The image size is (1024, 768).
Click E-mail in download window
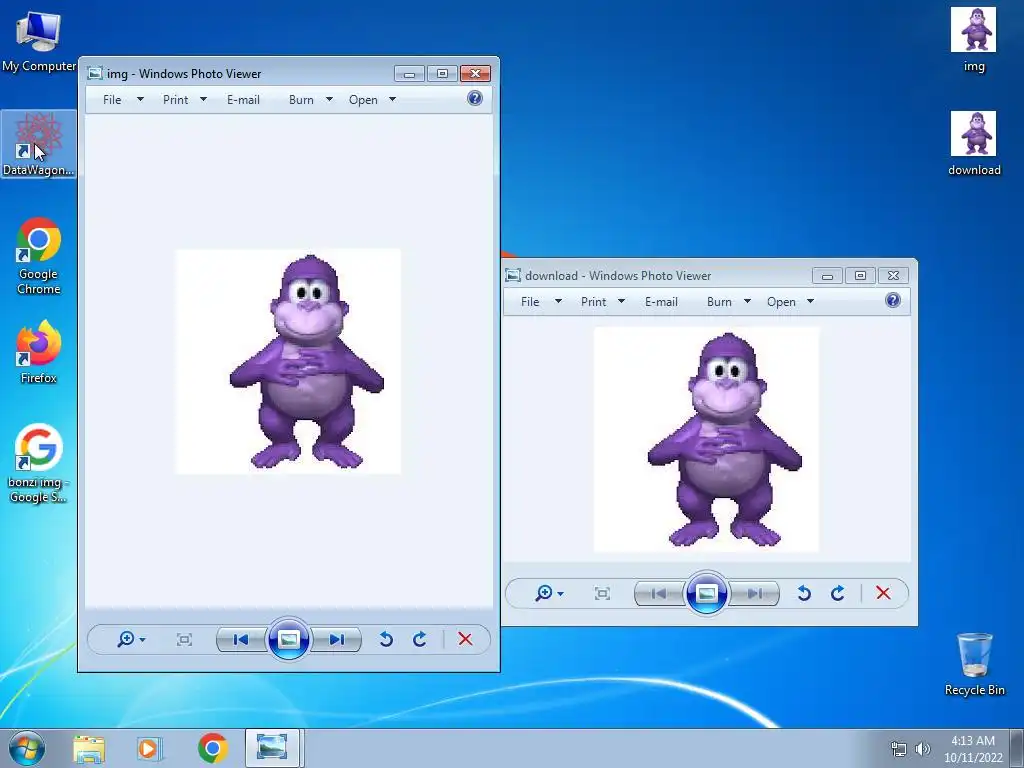661,302
